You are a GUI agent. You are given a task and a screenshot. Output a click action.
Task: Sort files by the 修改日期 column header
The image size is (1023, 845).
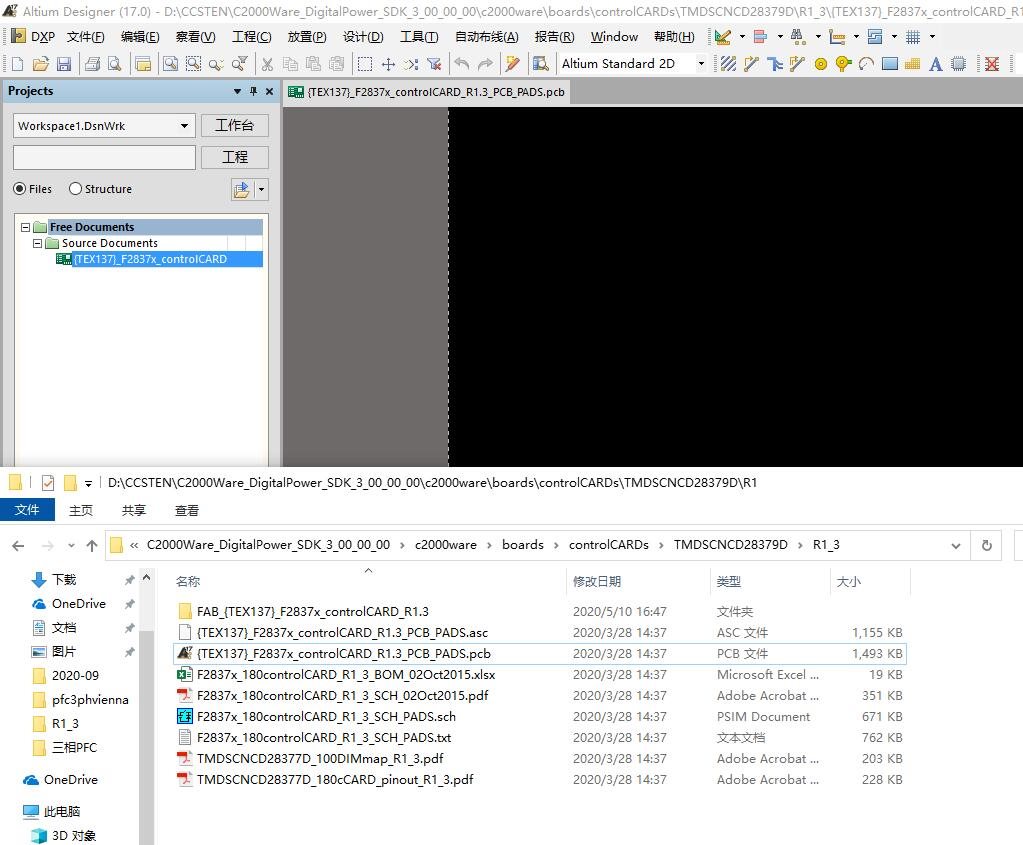click(596, 581)
